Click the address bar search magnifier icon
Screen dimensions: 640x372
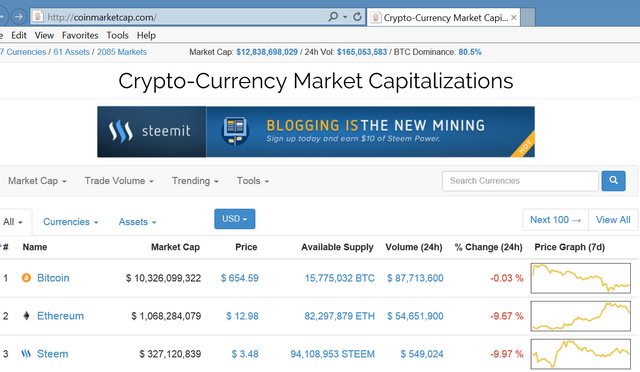333,17
